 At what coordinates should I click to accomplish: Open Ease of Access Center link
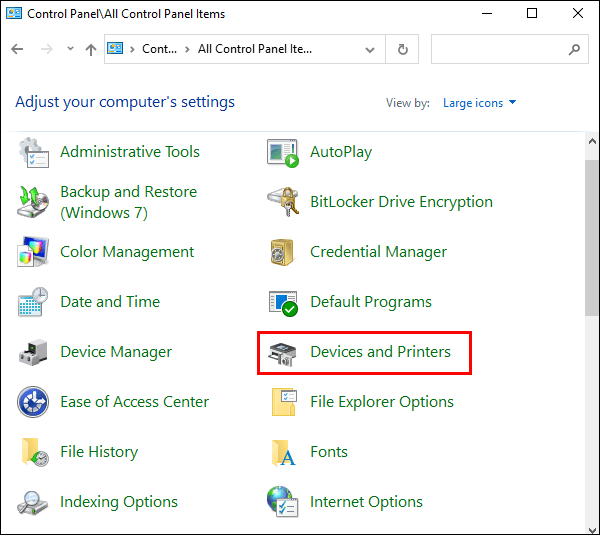pyautogui.click(x=135, y=402)
